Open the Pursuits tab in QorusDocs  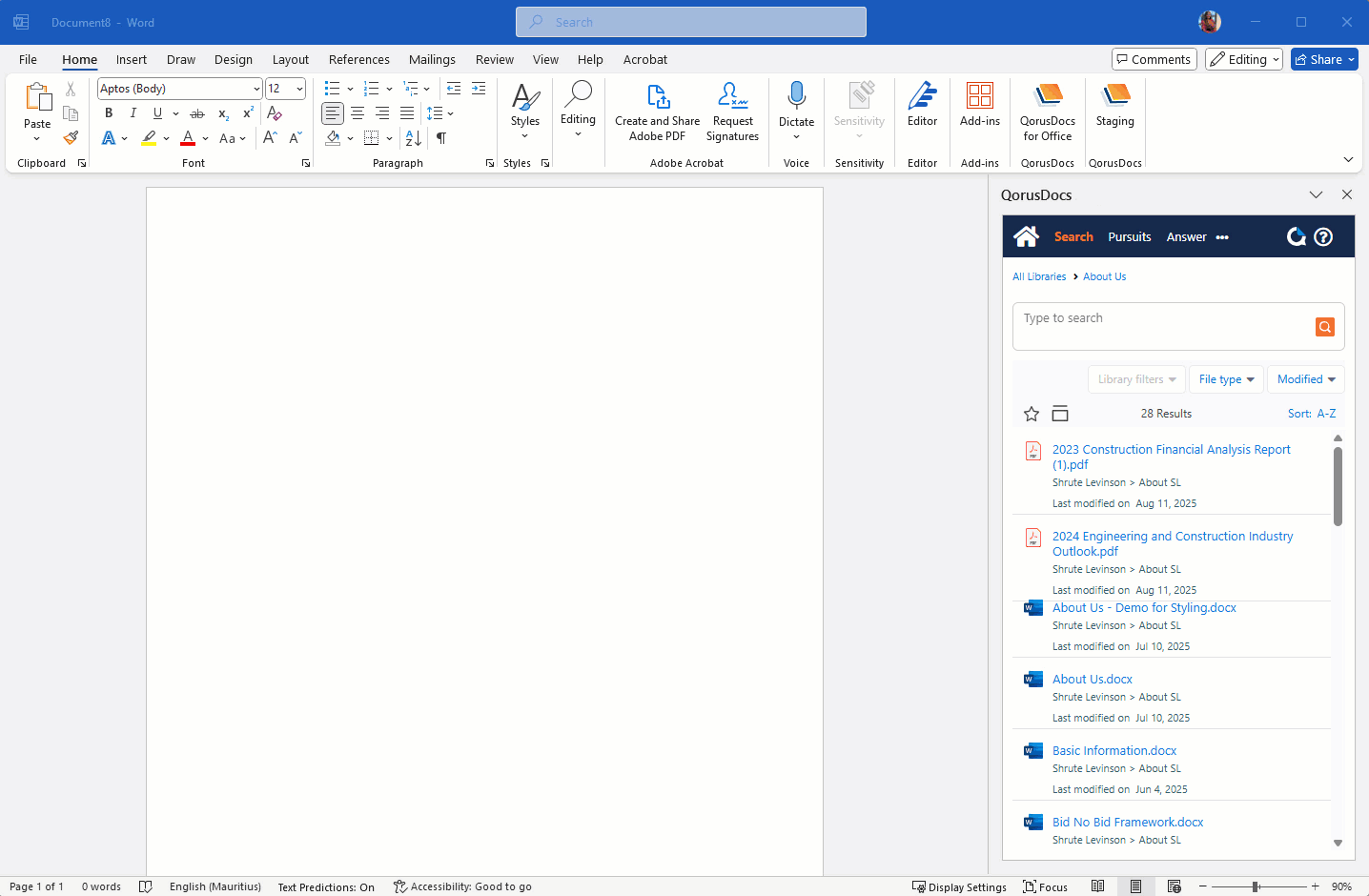[x=1129, y=236]
